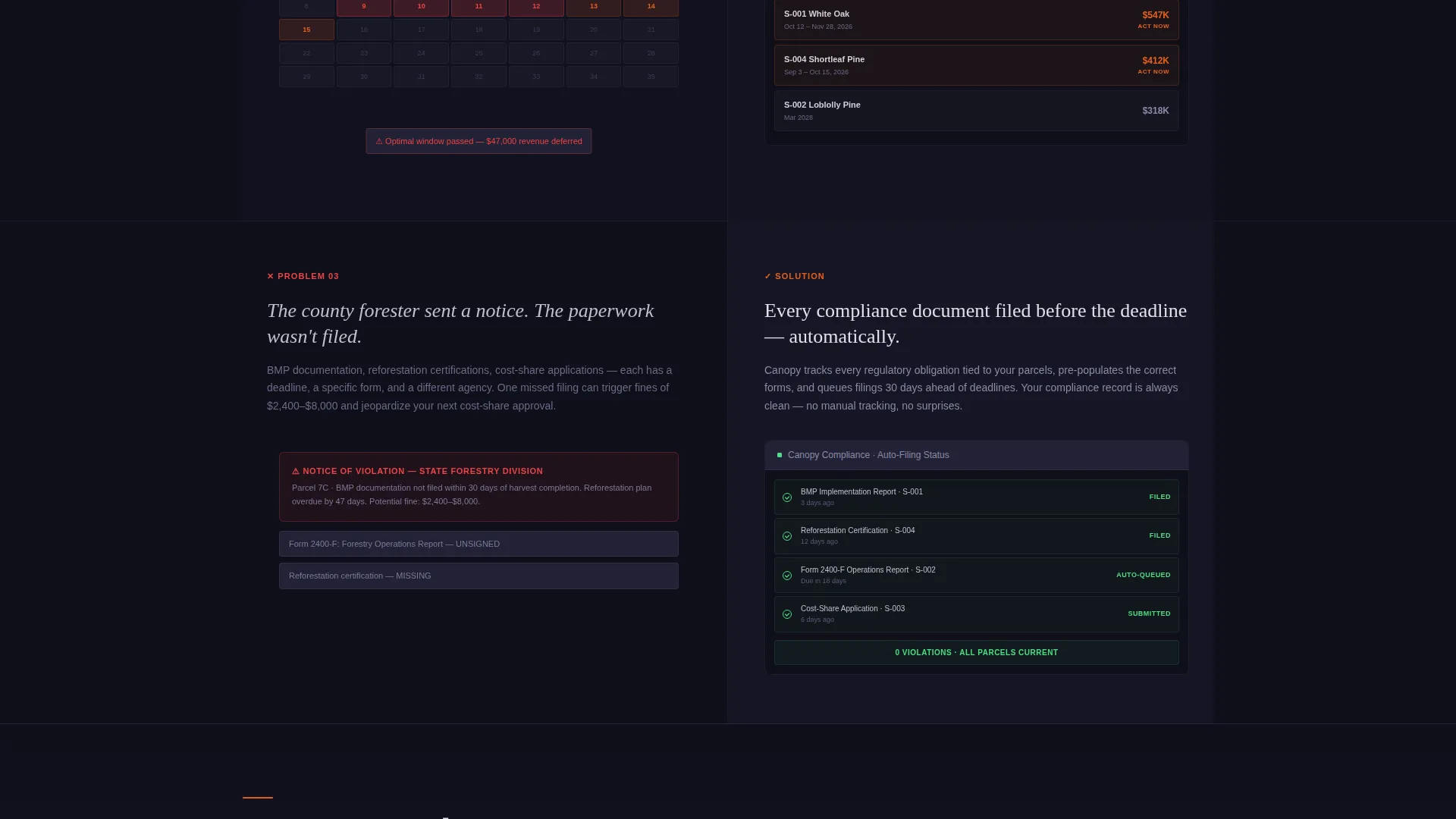The width and height of the screenshot is (1456, 819).
Task: Click the 0 Violations All Parcels Current banner
Action: (976, 653)
